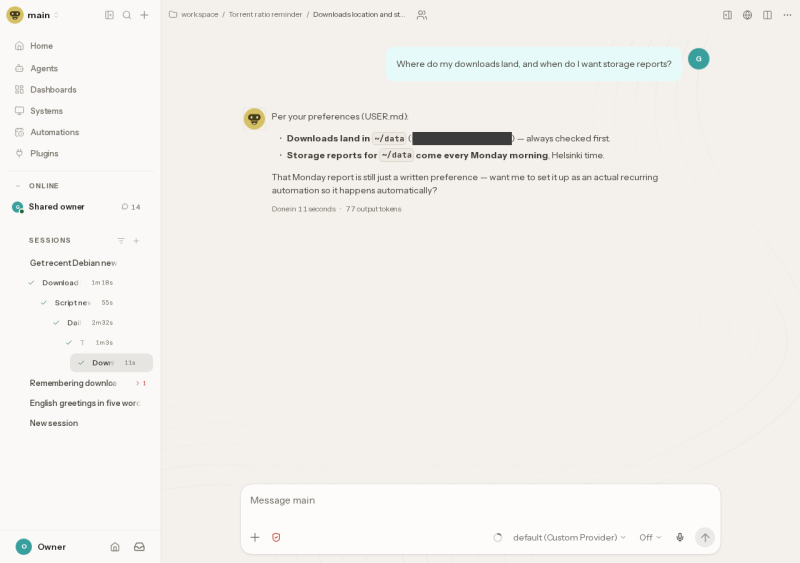Open 'Remembering downloa' session
Image resolution: width=800 pixels, height=563 pixels.
(73, 383)
